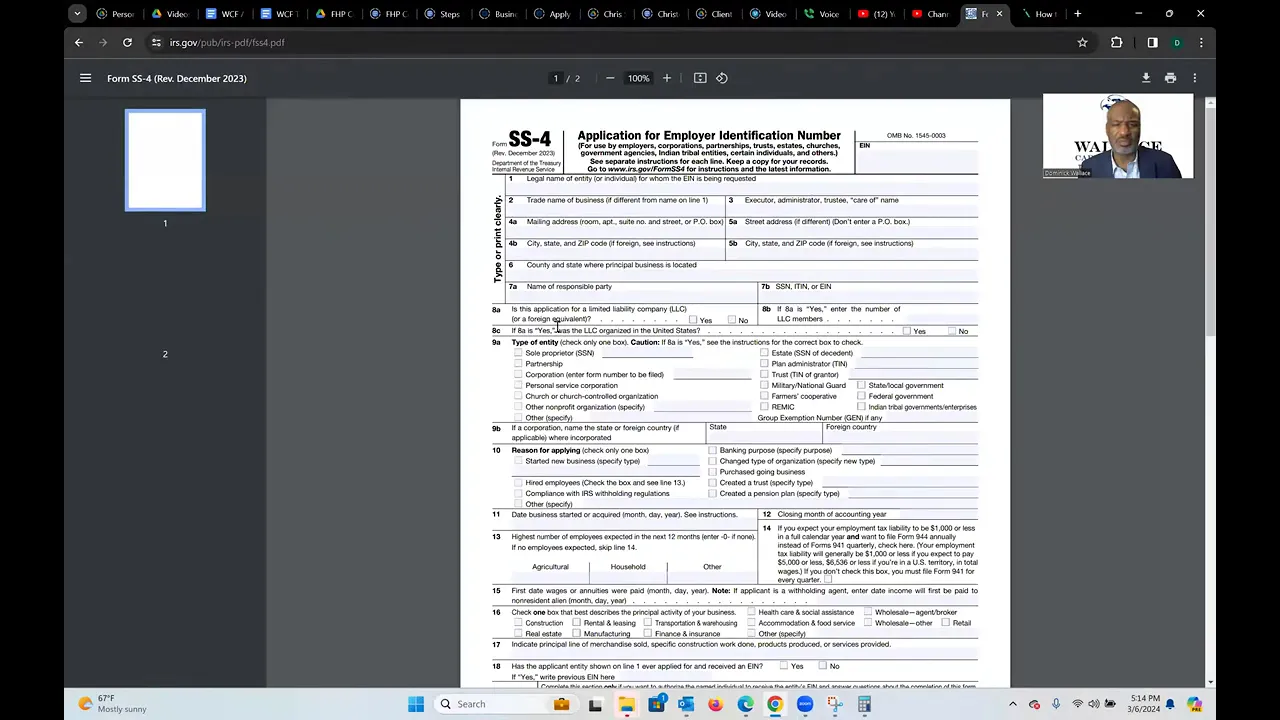1280x720 pixels.
Task: Open Calculator from the taskbar
Action: [864, 704]
